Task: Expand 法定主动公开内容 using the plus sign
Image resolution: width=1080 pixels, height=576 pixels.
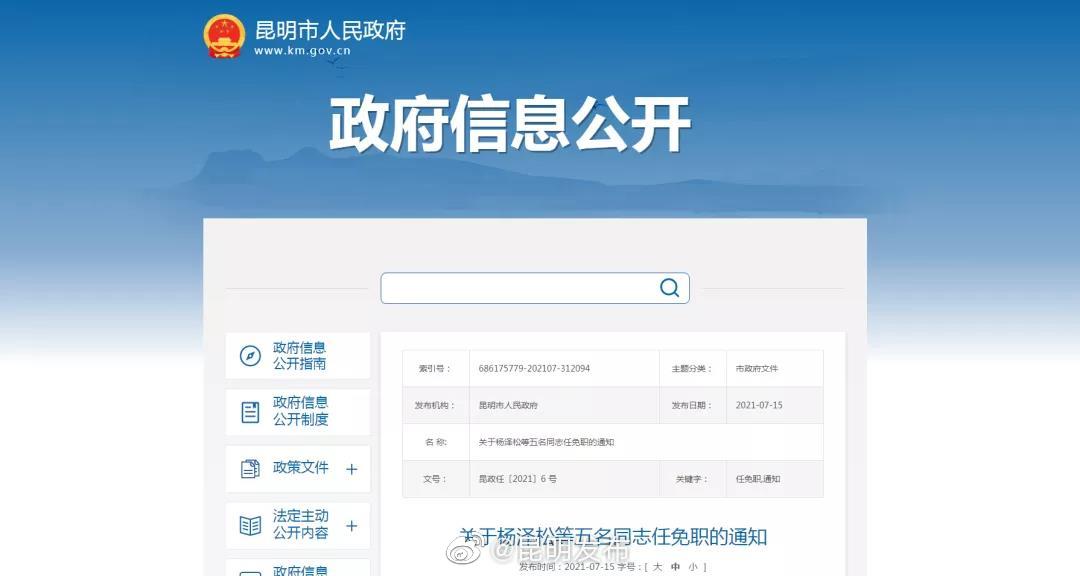Action: coord(353,525)
